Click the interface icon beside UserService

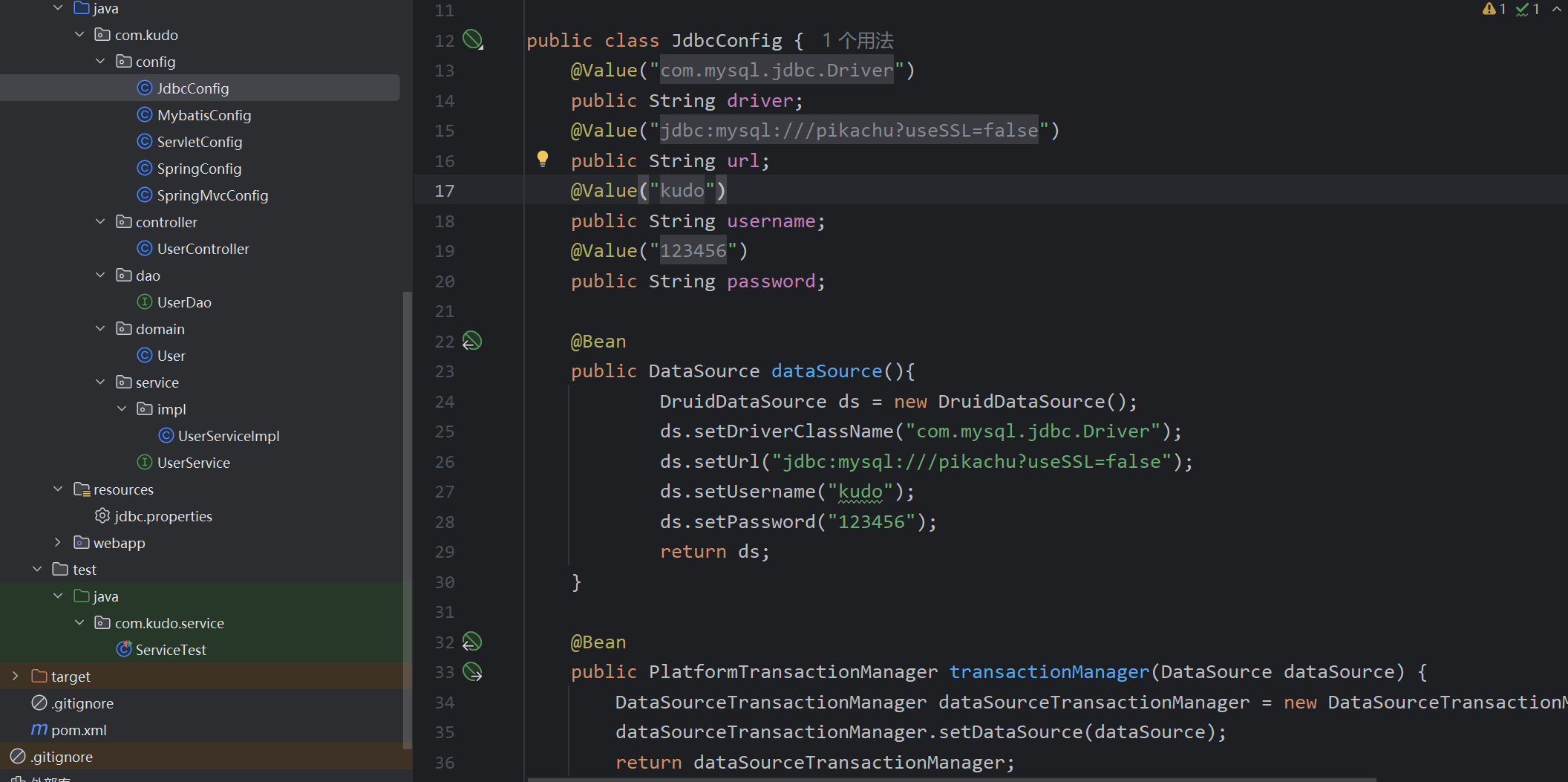145,463
